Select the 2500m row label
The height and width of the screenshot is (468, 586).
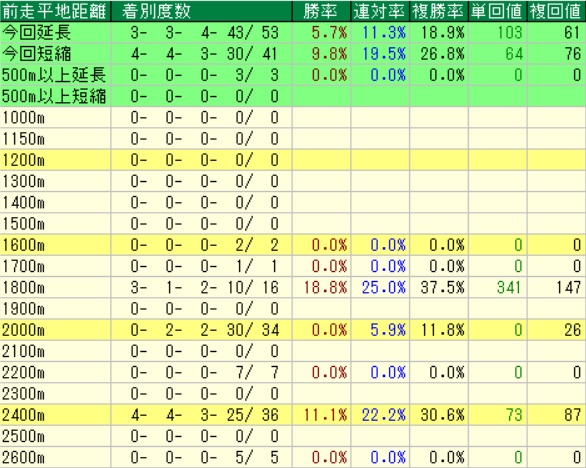point(24,436)
